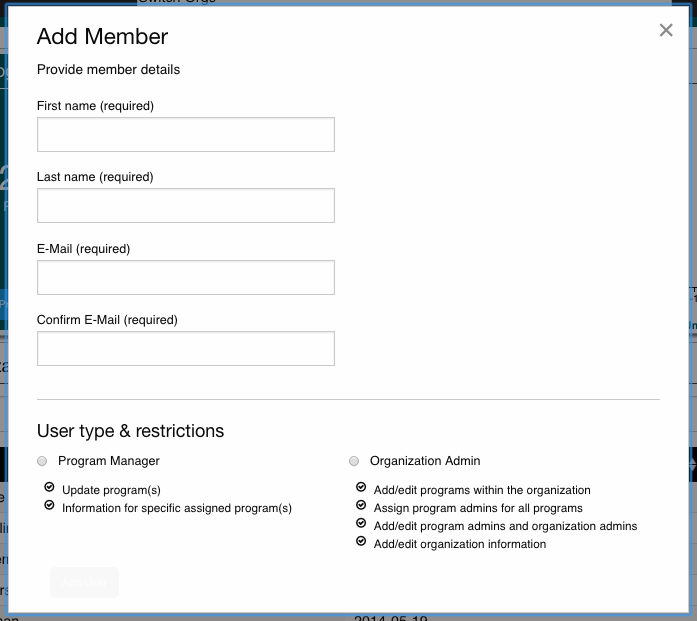
Task: Click the faded Add User button
Action: [84, 582]
